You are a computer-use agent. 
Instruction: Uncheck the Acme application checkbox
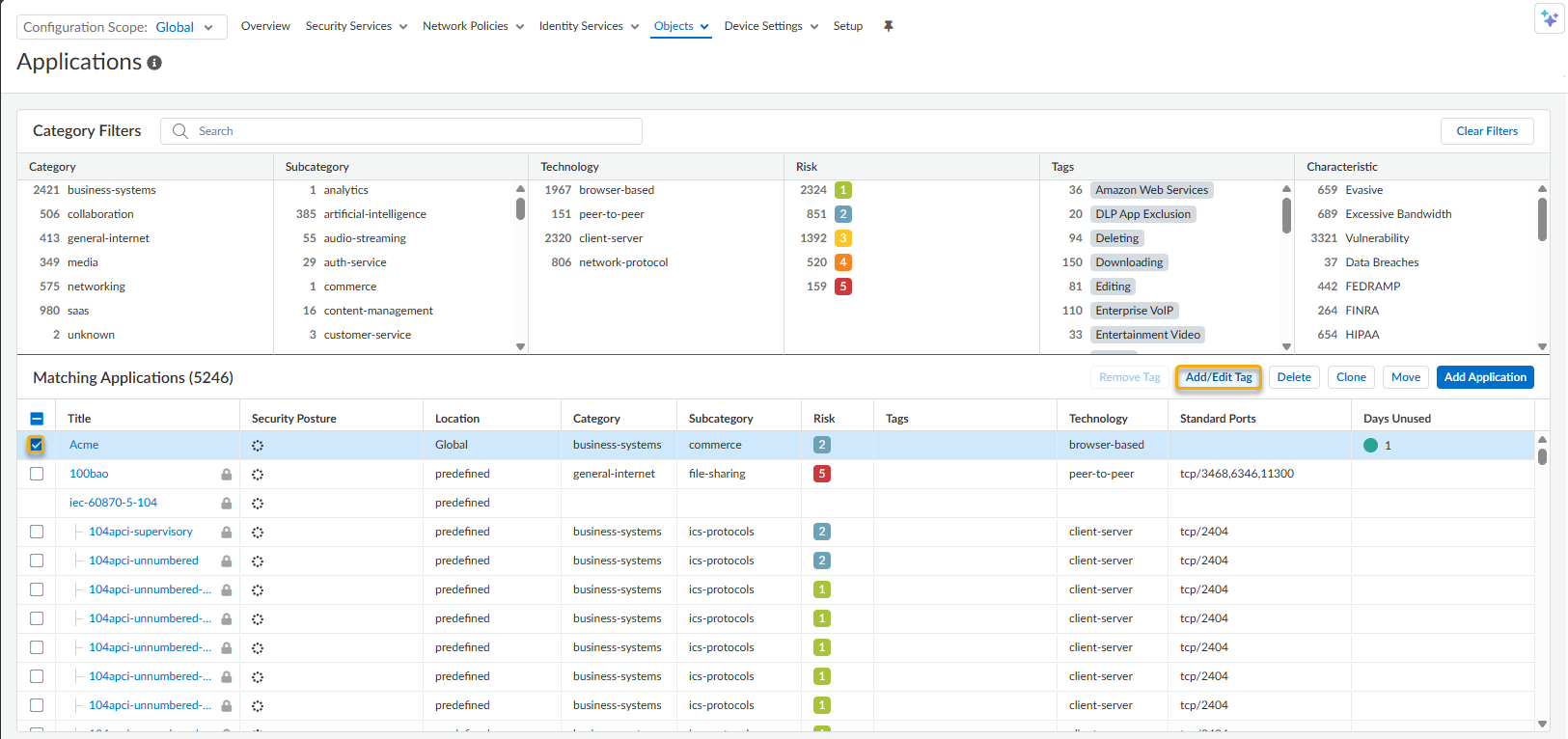[37, 445]
